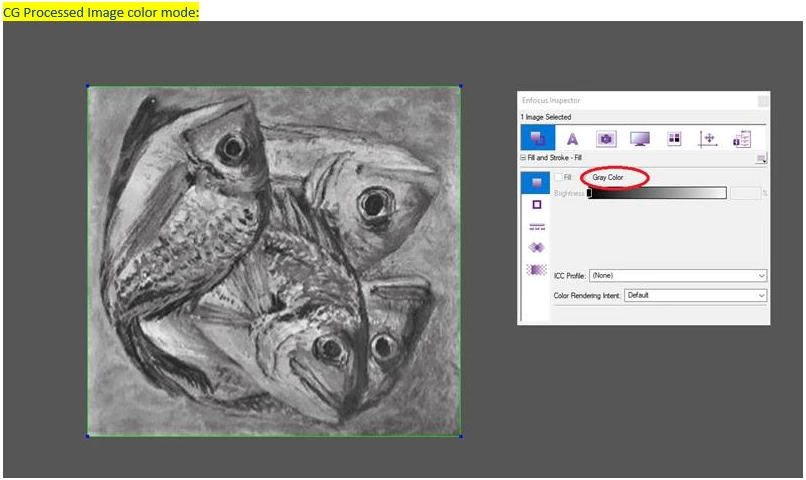Viewport: 806px width, 480px height.
Task: Open the Position axis icon in Inspector
Action: pyautogui.click(x=708, y=139)
